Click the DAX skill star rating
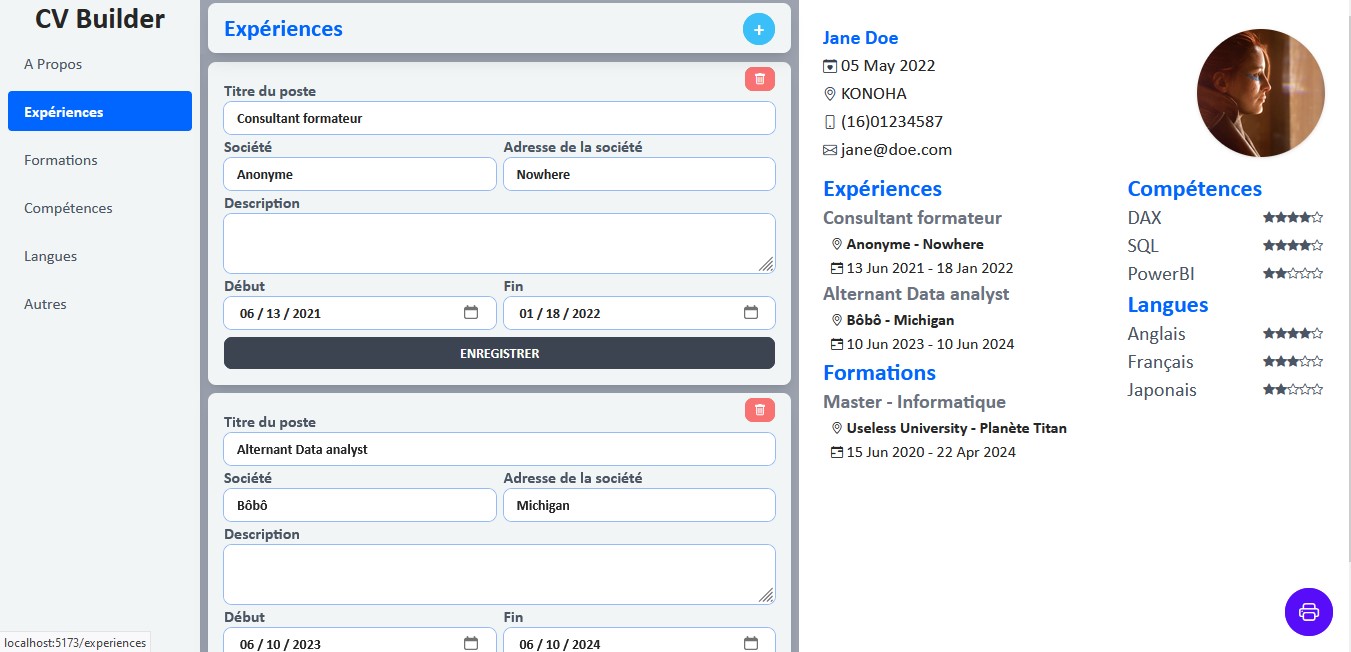This screenshot has height=652, width=1351. click(x=1292, y=217)
